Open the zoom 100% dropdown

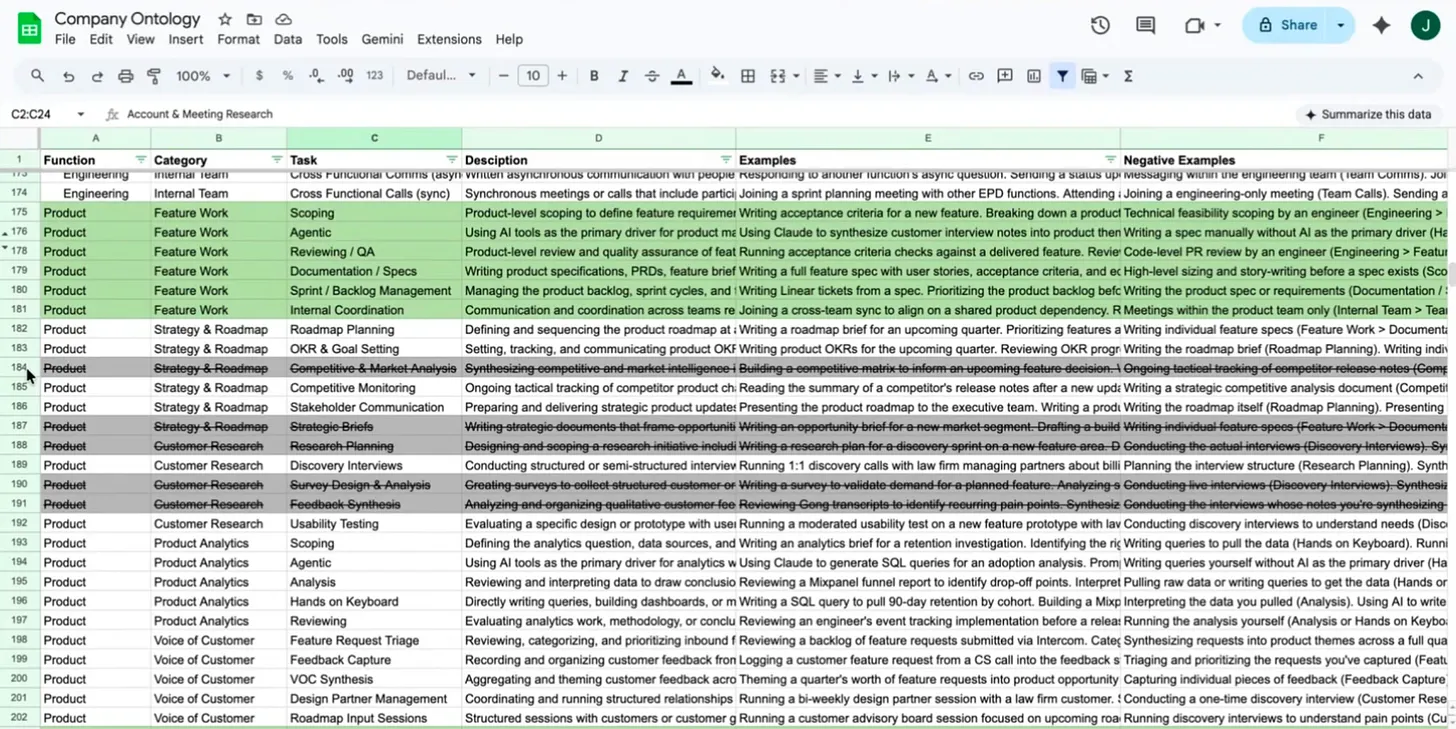point(203,76)
